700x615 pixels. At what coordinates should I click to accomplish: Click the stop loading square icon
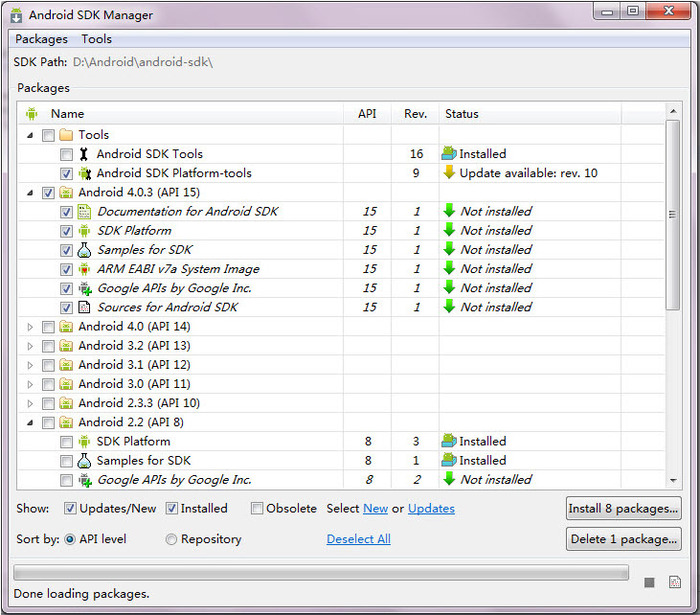[649, 582]
